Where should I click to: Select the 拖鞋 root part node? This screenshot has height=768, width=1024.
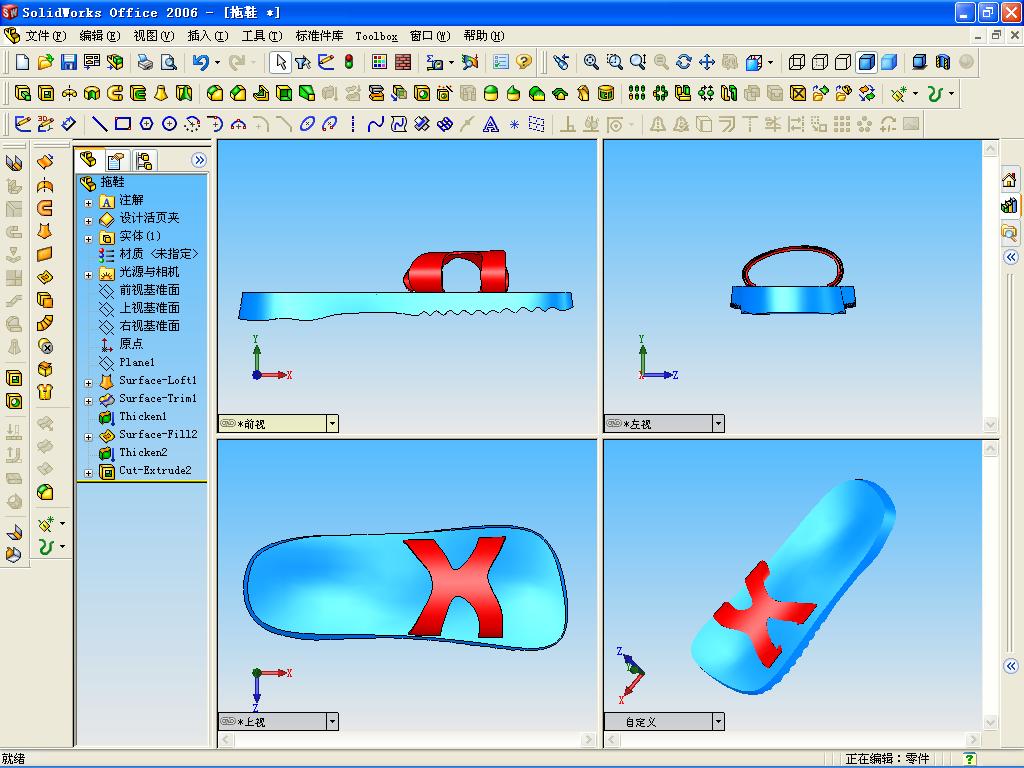click(112, 182)
